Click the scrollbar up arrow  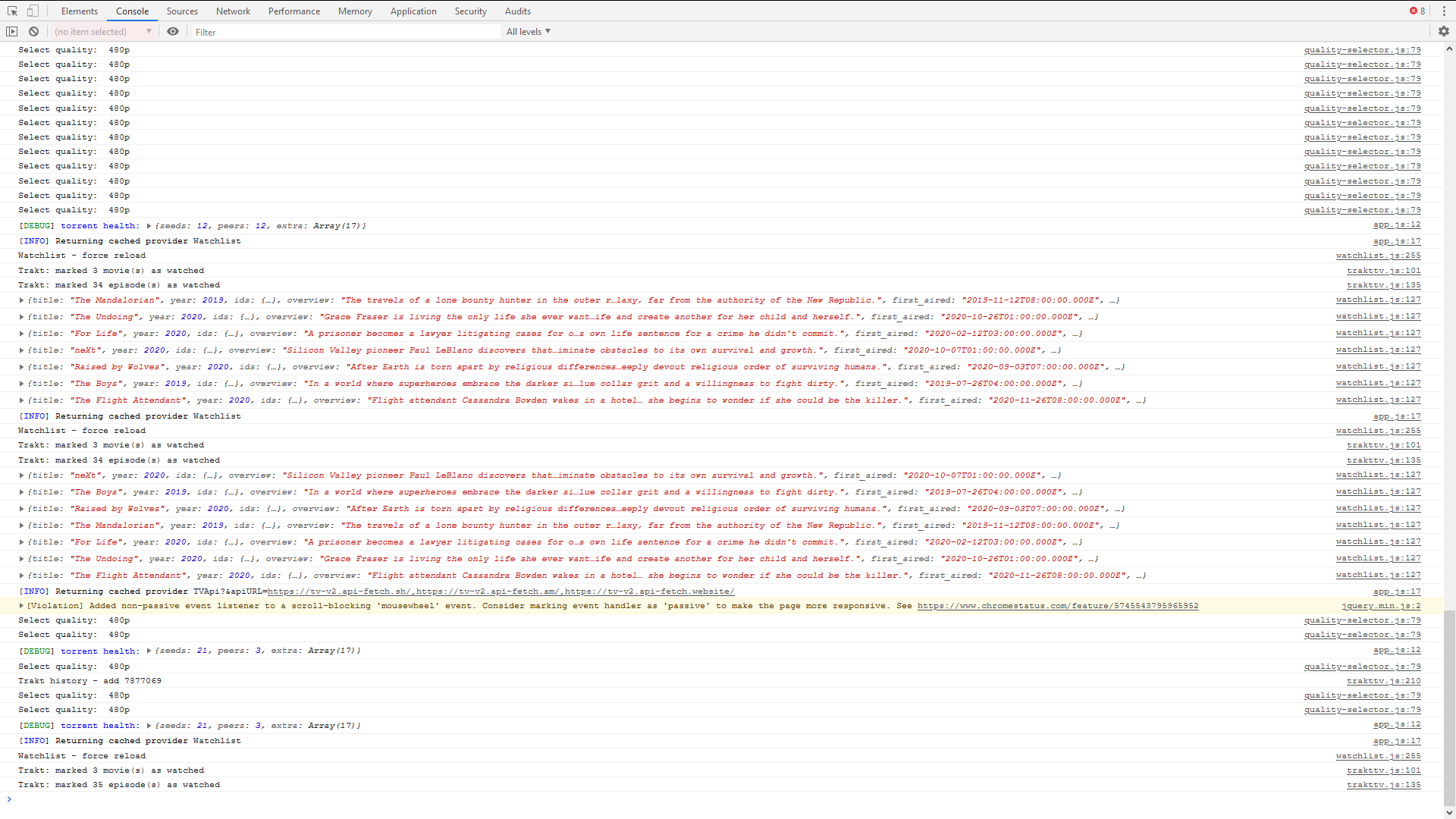coord(1449,49)
